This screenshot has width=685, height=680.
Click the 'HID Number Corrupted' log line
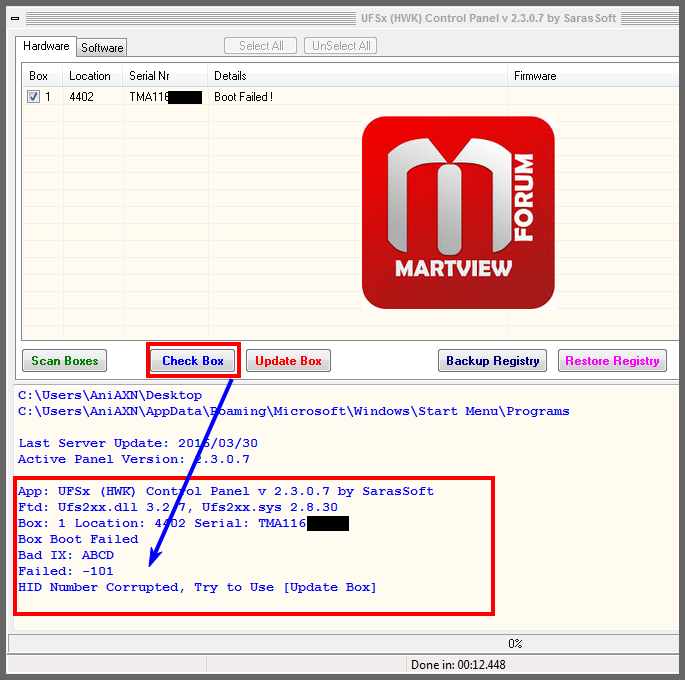point(197,587)
